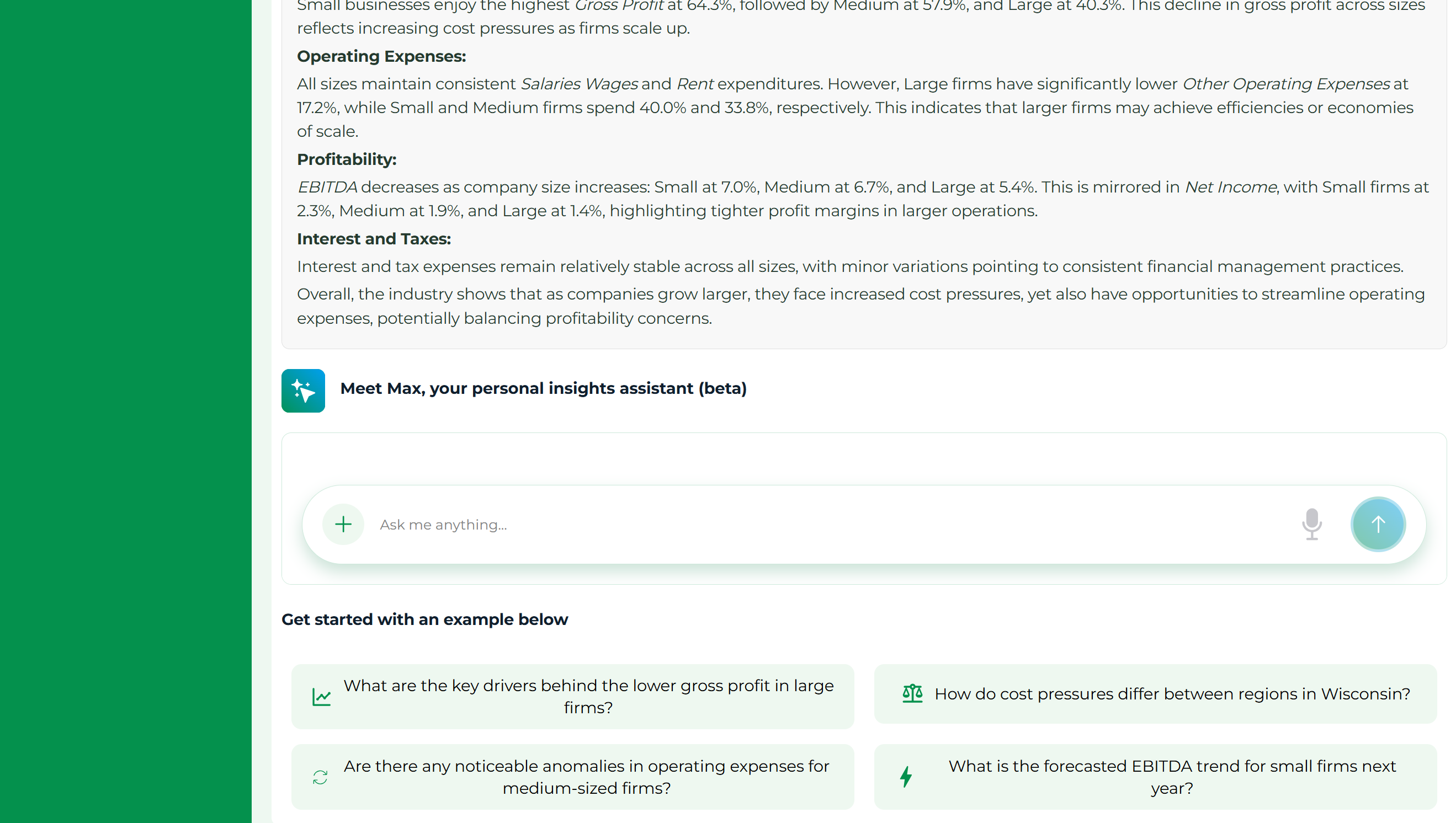This screenshot has height=823, width=1456.
Task: Click the refresh arrows icon on the anomalies example
Action: click(x=320, y=777)
